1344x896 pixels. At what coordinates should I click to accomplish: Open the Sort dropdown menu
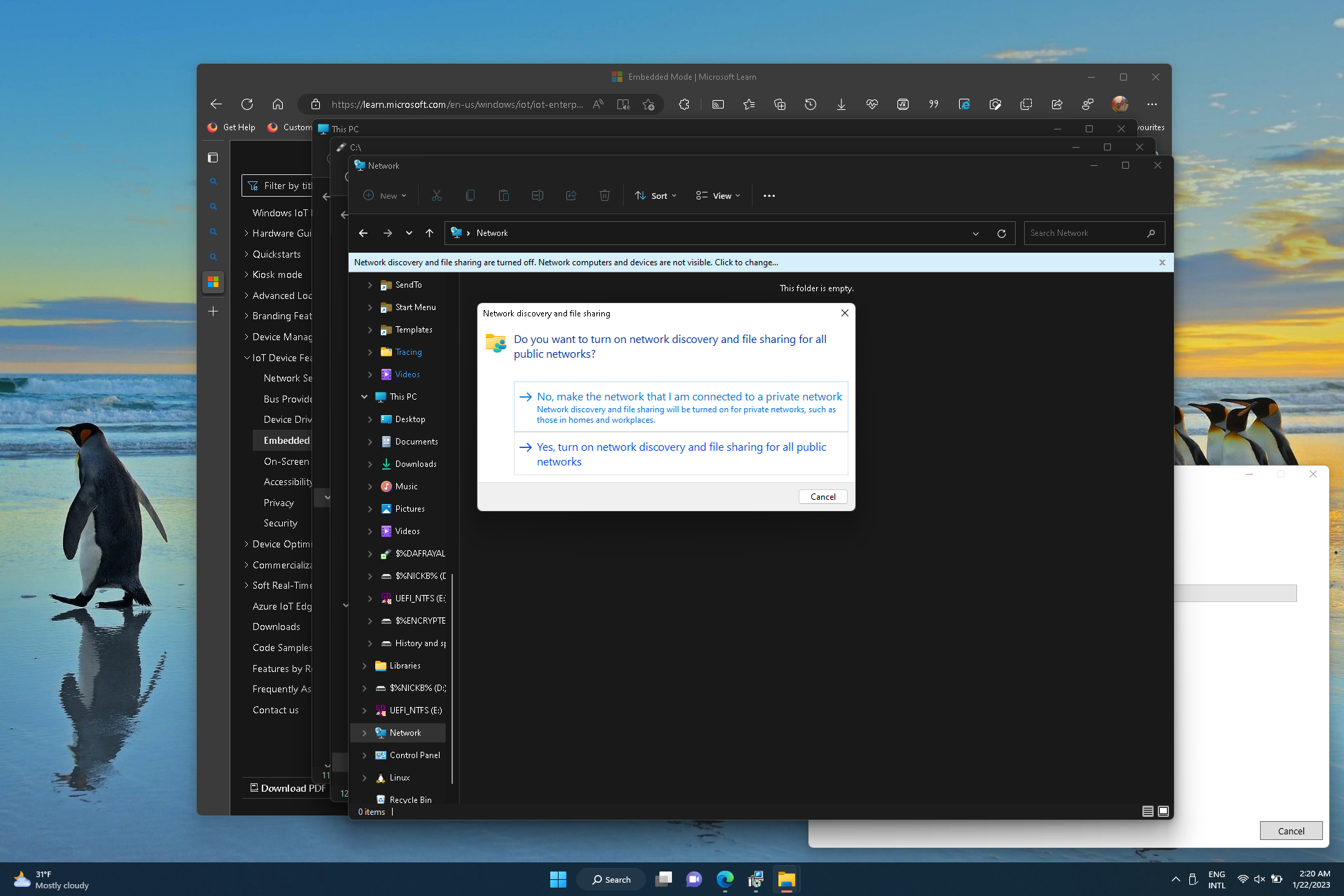point(656,196)
